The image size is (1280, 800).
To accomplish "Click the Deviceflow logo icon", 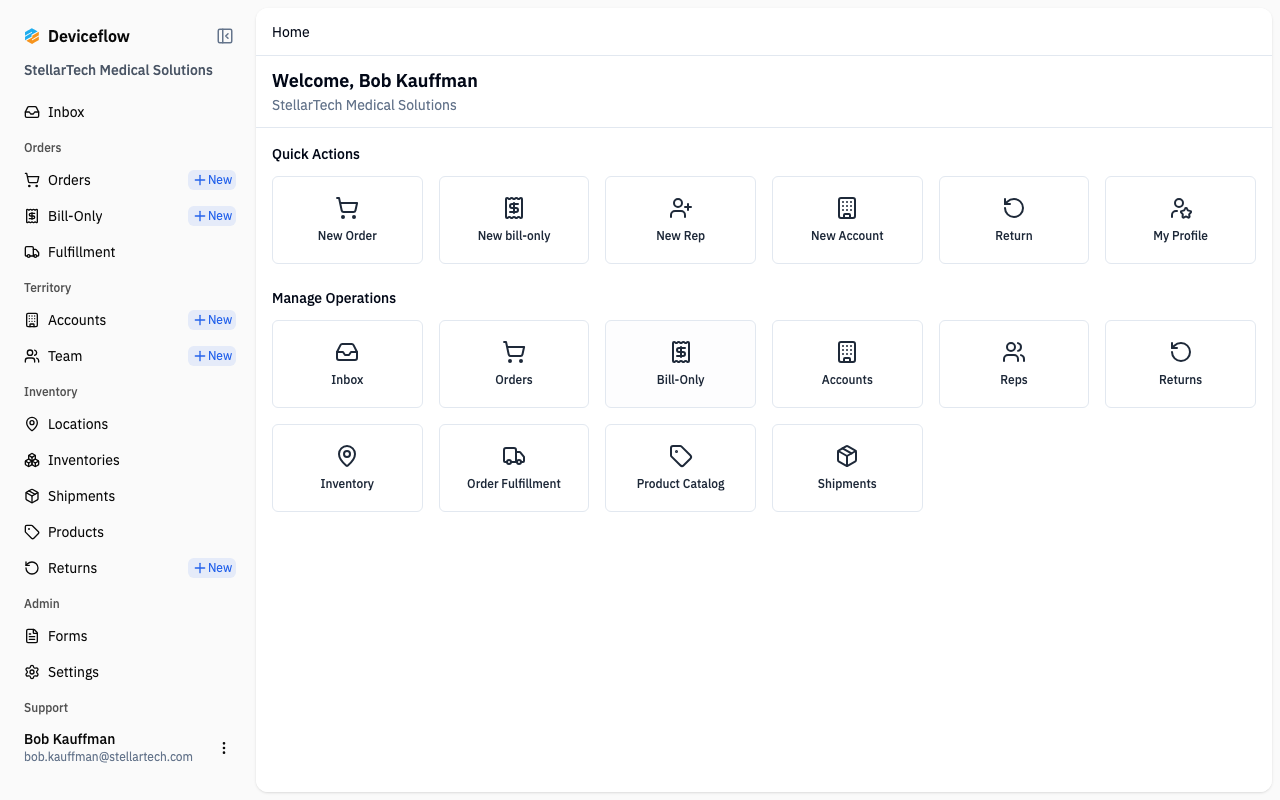I will click(32, 36).
